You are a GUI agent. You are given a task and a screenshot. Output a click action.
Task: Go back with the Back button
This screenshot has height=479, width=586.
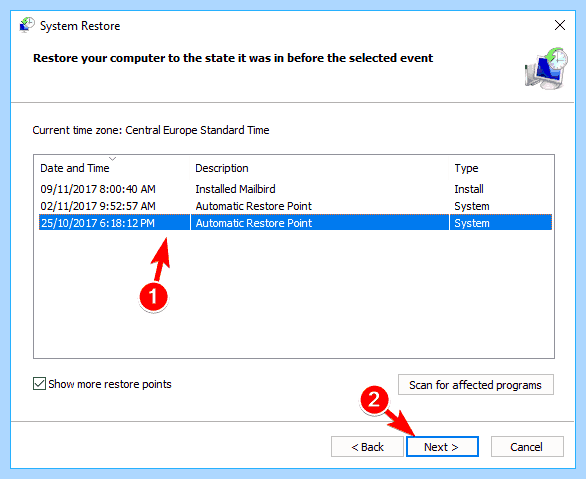367,446
